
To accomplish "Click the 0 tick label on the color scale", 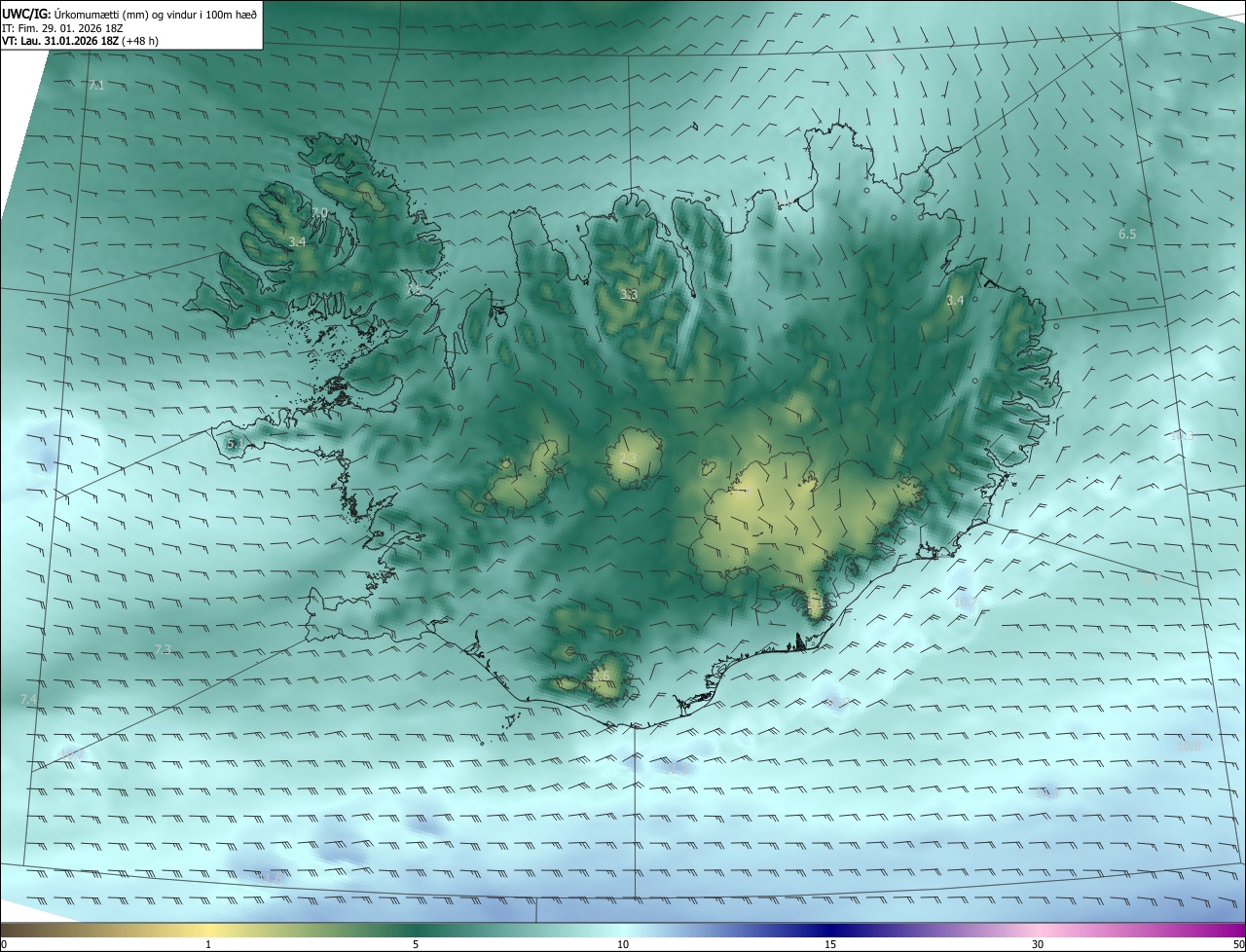I will [x=4, y=944].
